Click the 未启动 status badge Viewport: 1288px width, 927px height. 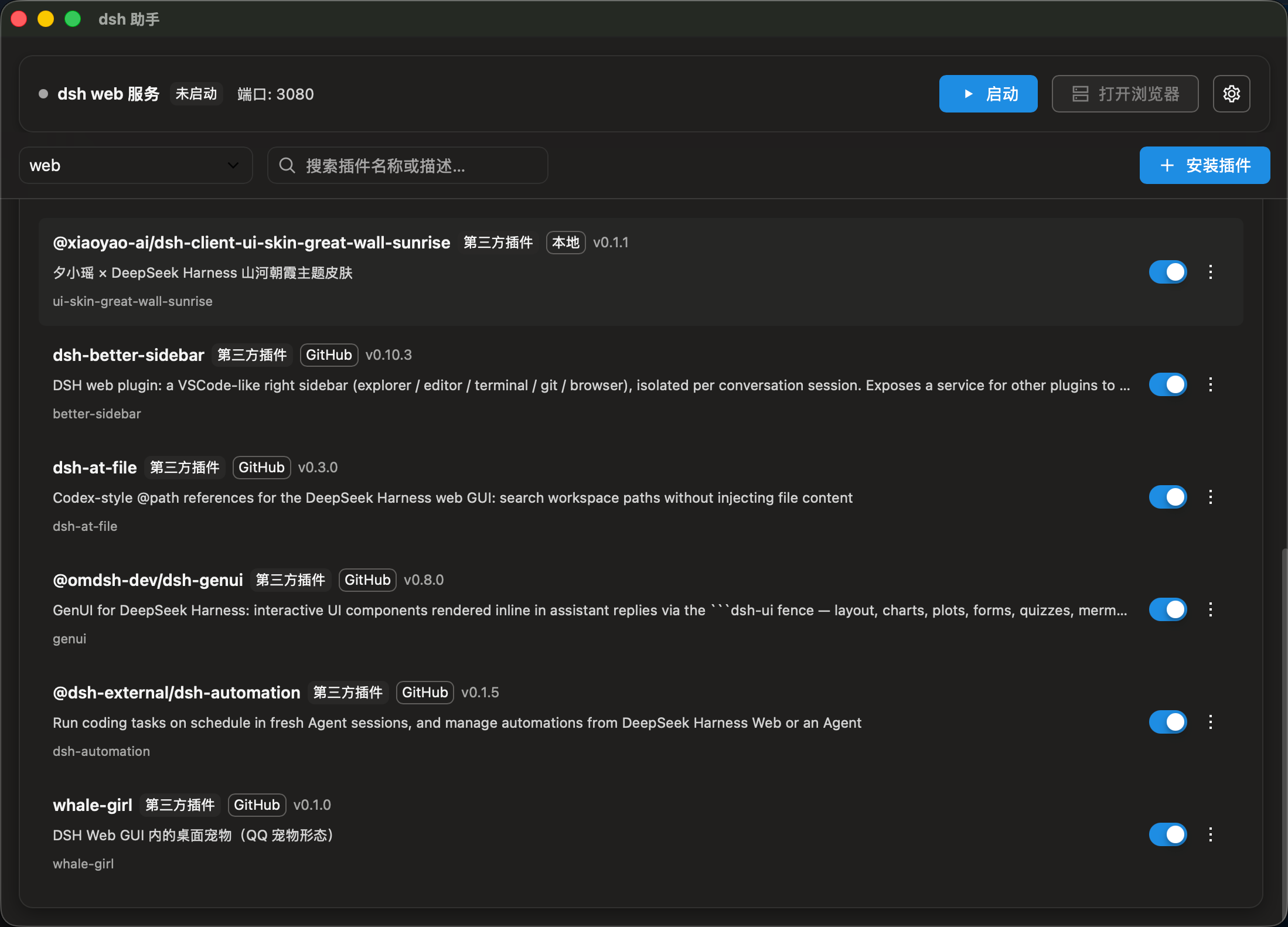pyautogui.click(x=196, y=94)
